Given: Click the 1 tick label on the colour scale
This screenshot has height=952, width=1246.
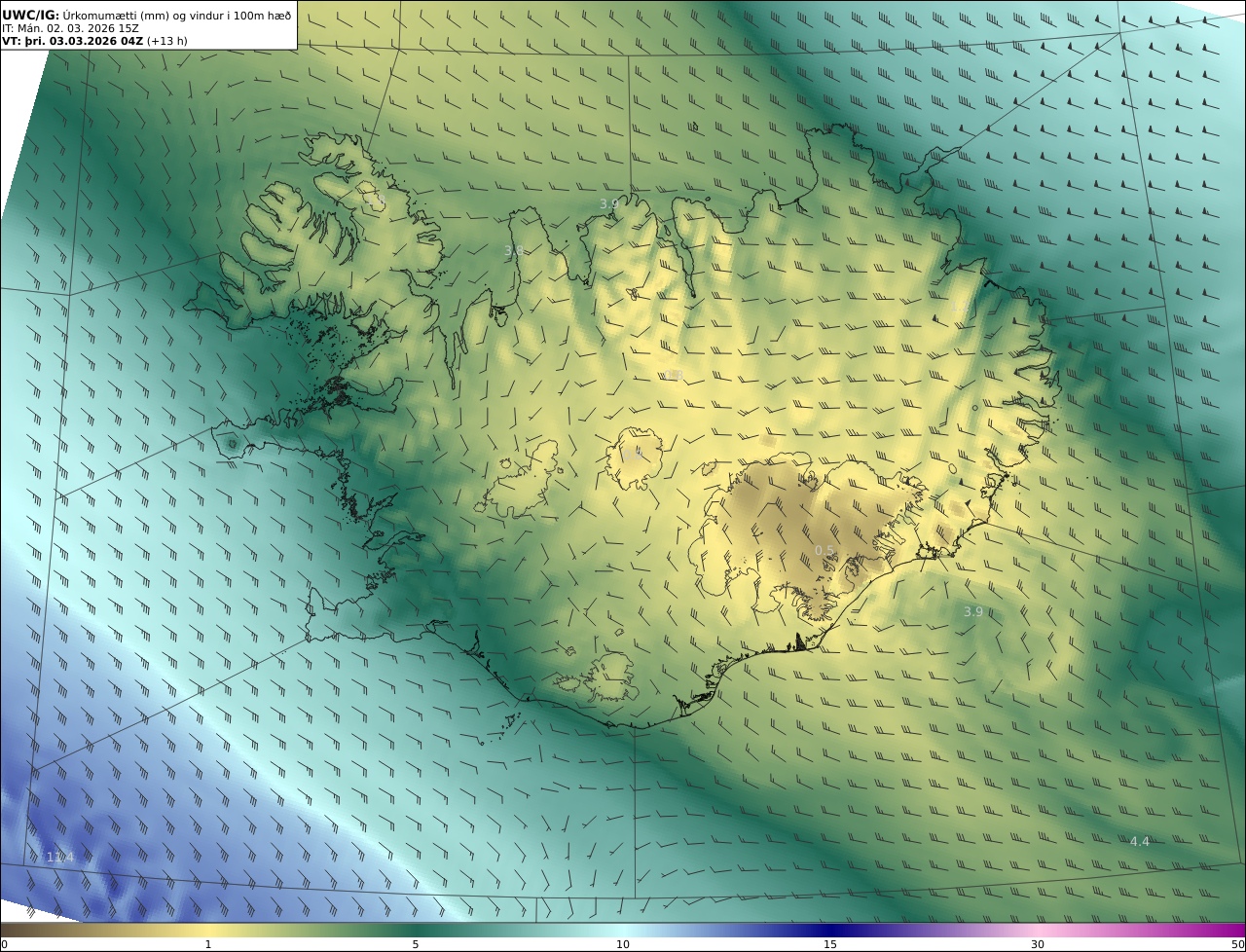Looking at the screenshot, I should coord(207,944).
